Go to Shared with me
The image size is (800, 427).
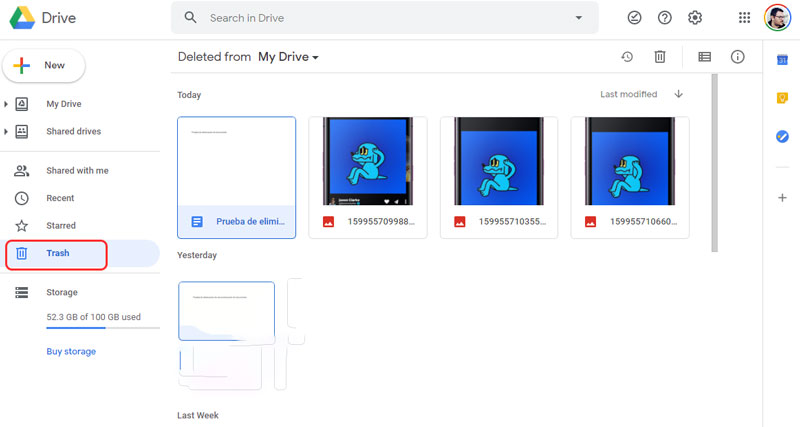click(77, 171)
